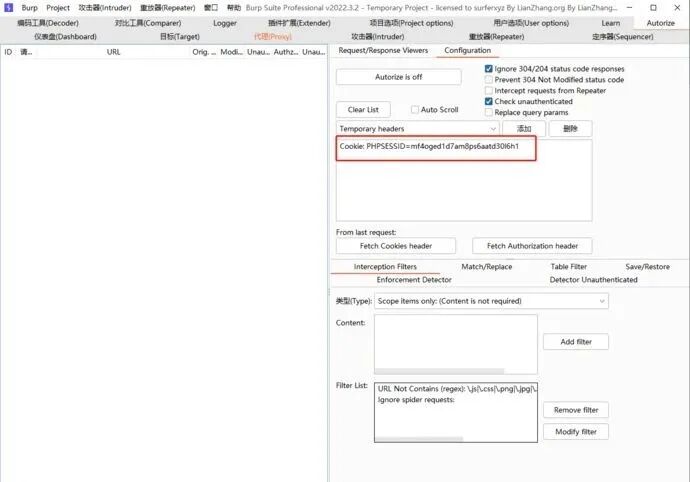Open the Enforcement Detector tab
The height and width of the screenshot is (482, 690).
[414, 280]
